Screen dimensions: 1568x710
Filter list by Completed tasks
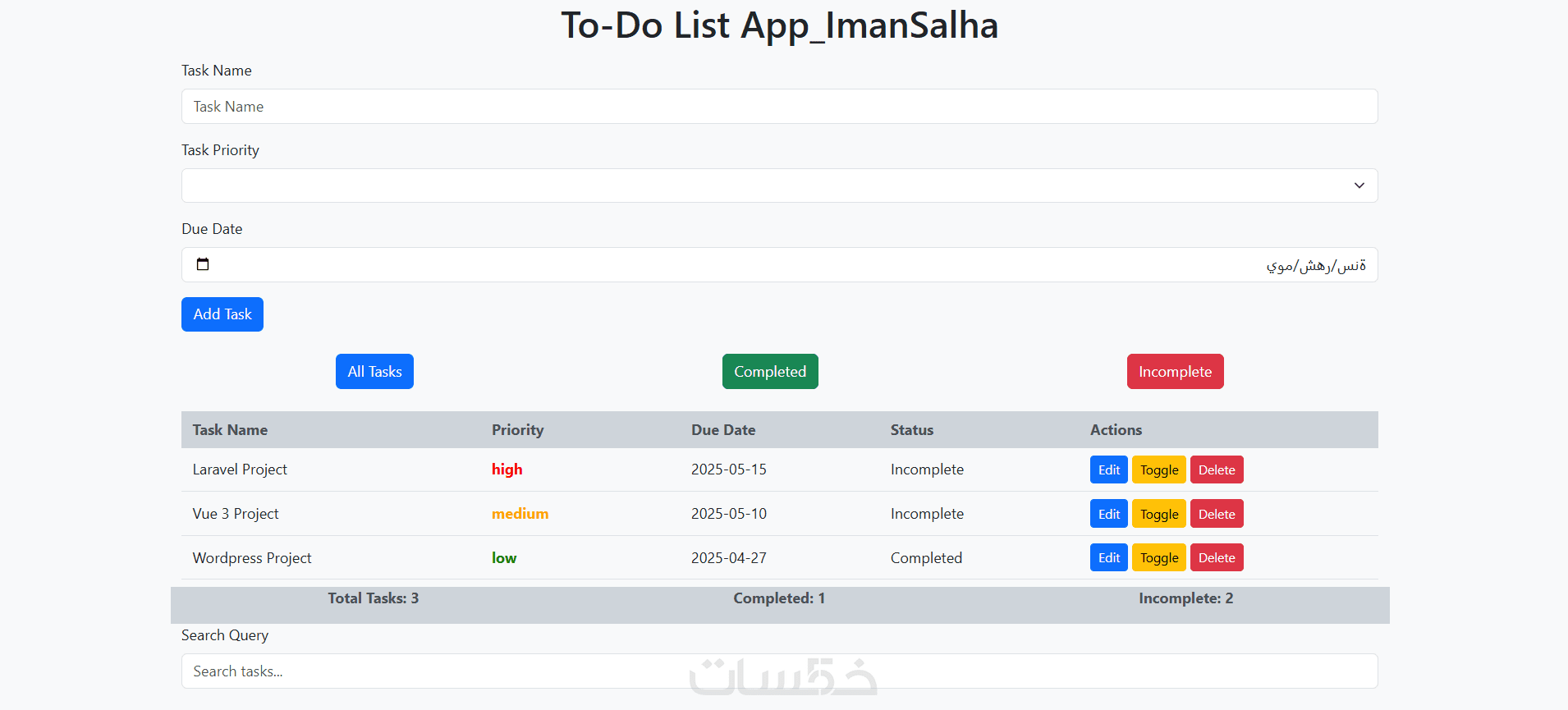click(x=770, y=372)
